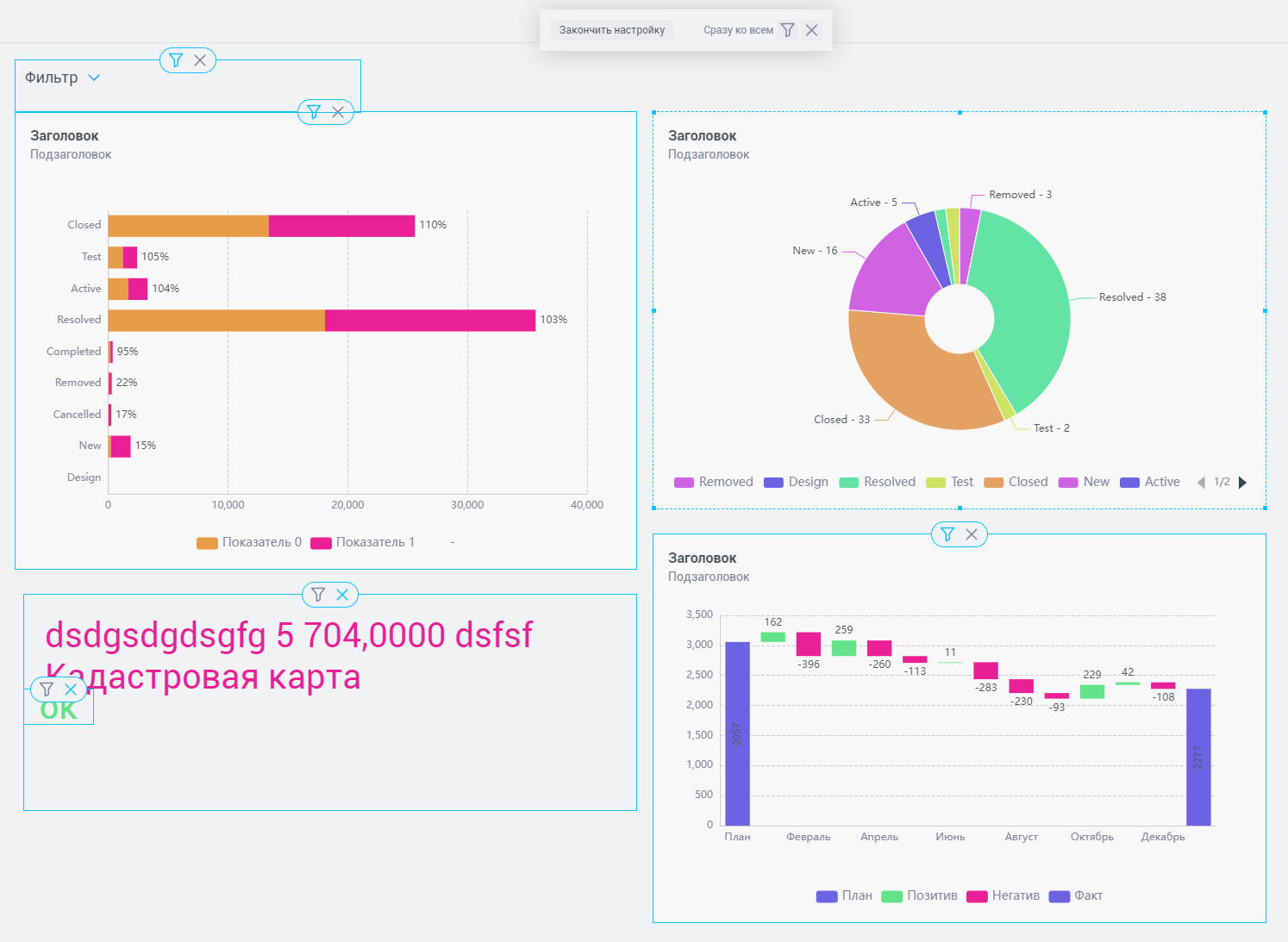Viewport: 1288px width, 942px height.
Task: Toggle New series in pie legend
Action: tap(1084, 482)
